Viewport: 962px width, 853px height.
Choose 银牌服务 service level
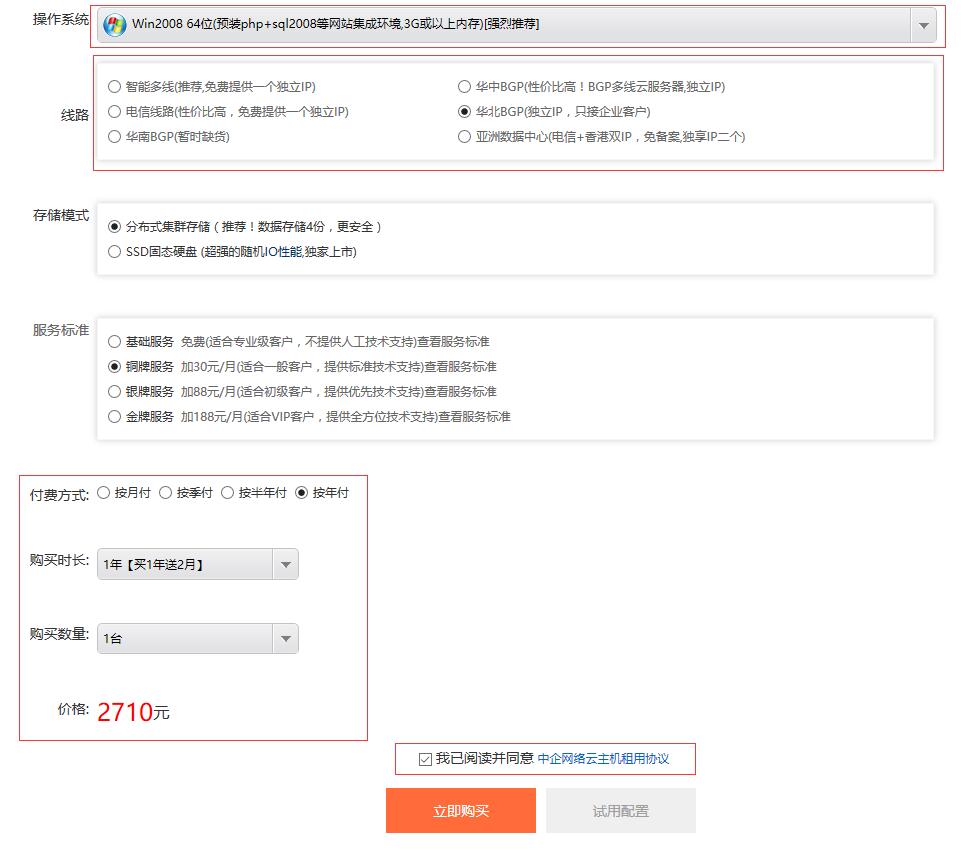115,392
